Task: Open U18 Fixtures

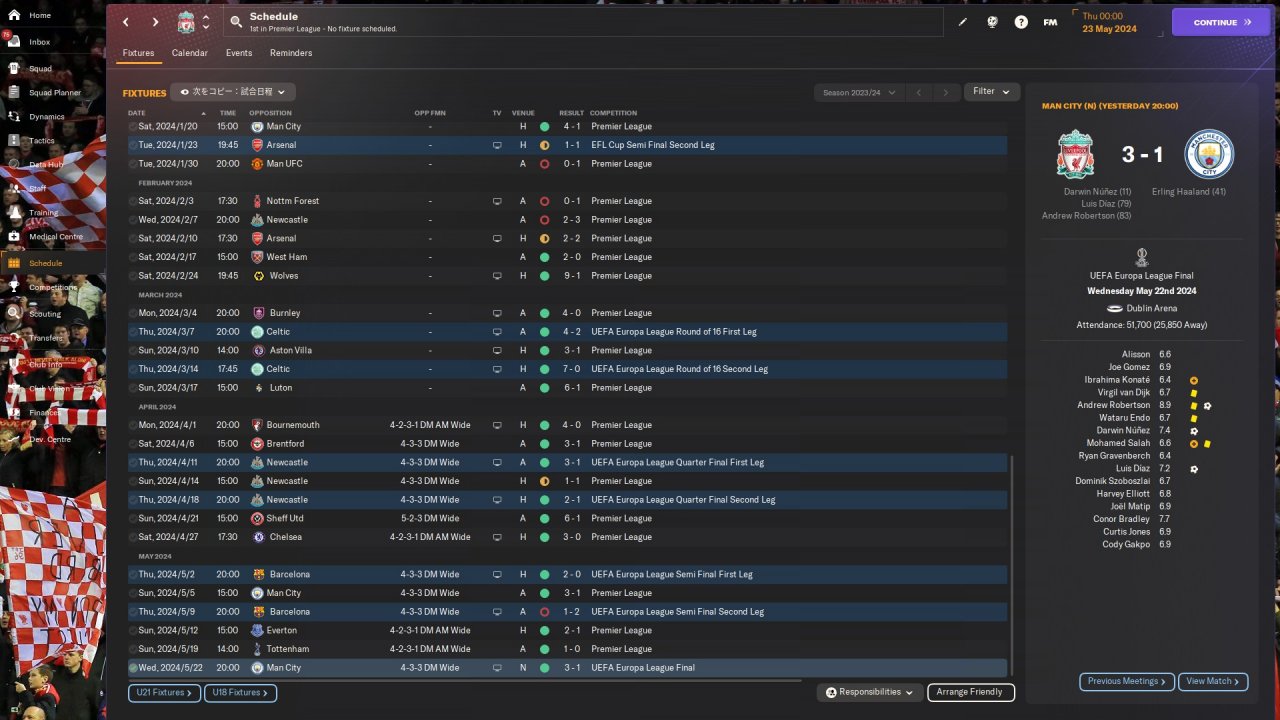Action: pos(240,692)
